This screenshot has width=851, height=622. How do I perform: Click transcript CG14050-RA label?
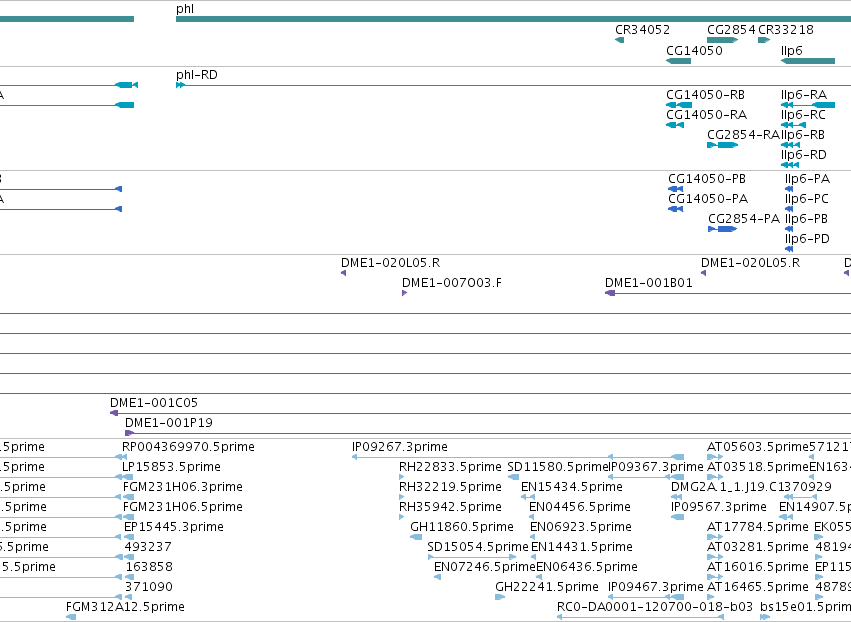point(707,115)
